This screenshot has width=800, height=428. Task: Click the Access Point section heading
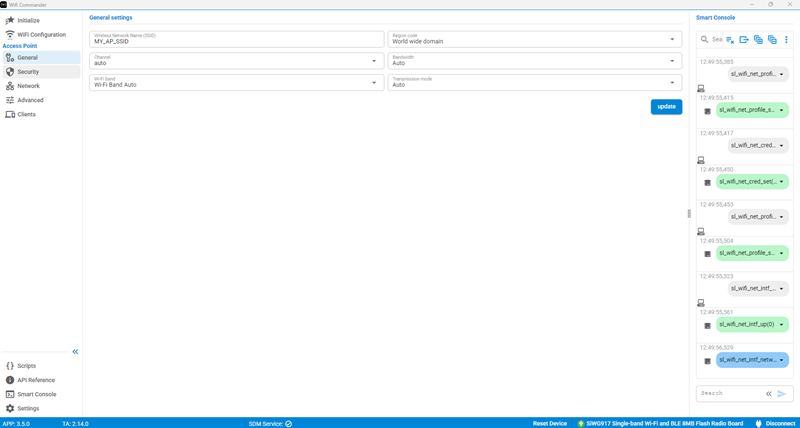click(20, 46)
